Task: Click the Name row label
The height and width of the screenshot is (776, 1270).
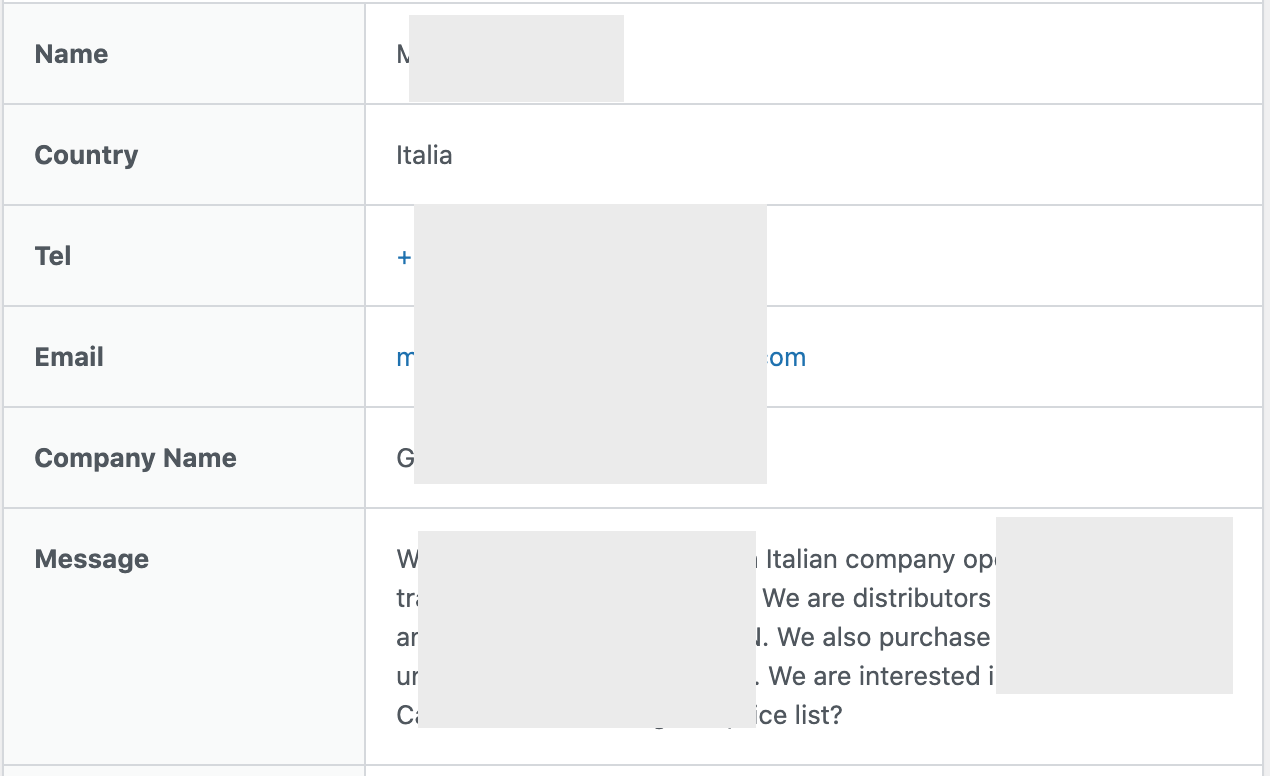Action: tap(71, 54)
